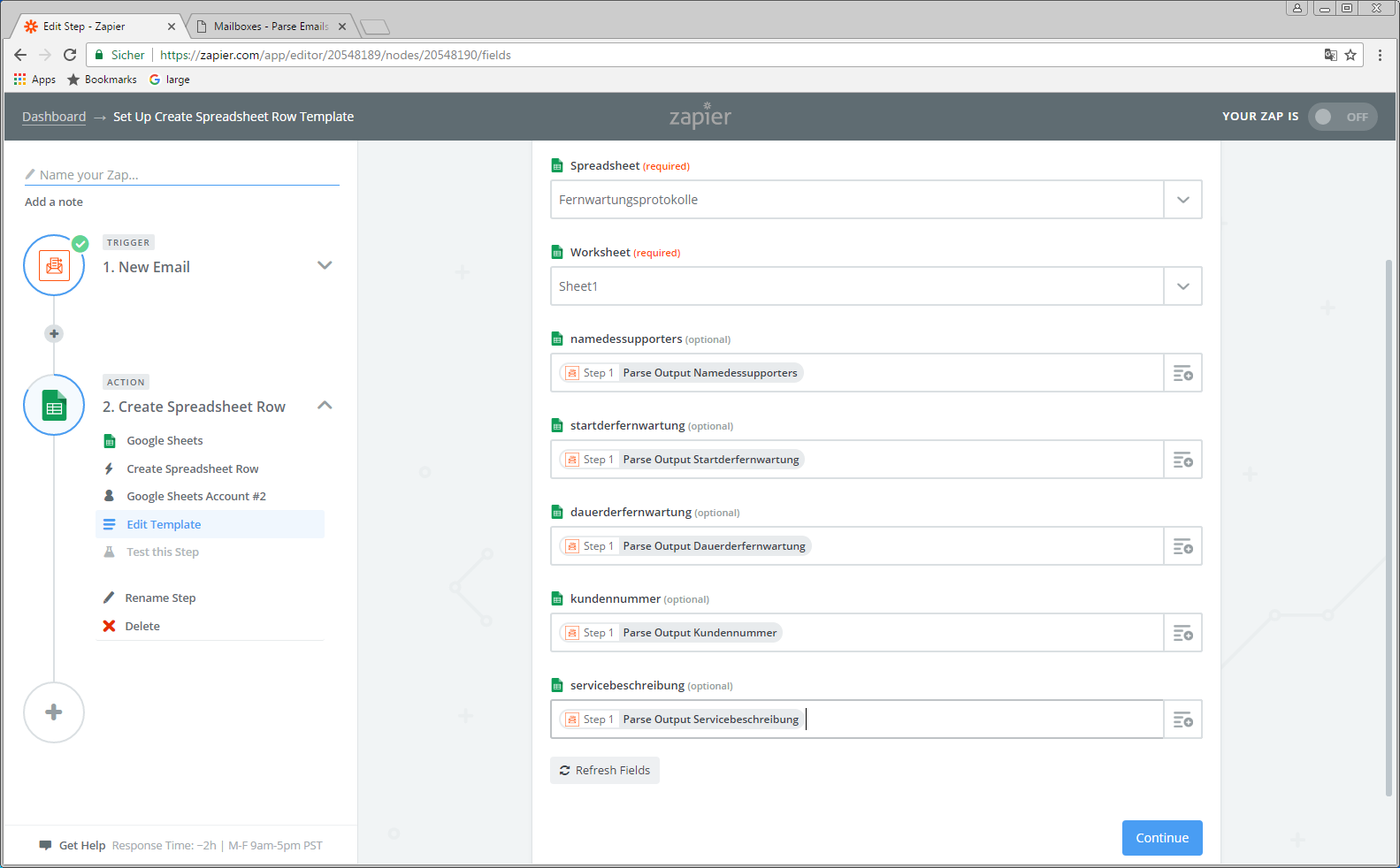Switch to Mailboxes - Parse Emails tab
The width and height of the screenshot is (1400, 868).
[x=271, y=27]
